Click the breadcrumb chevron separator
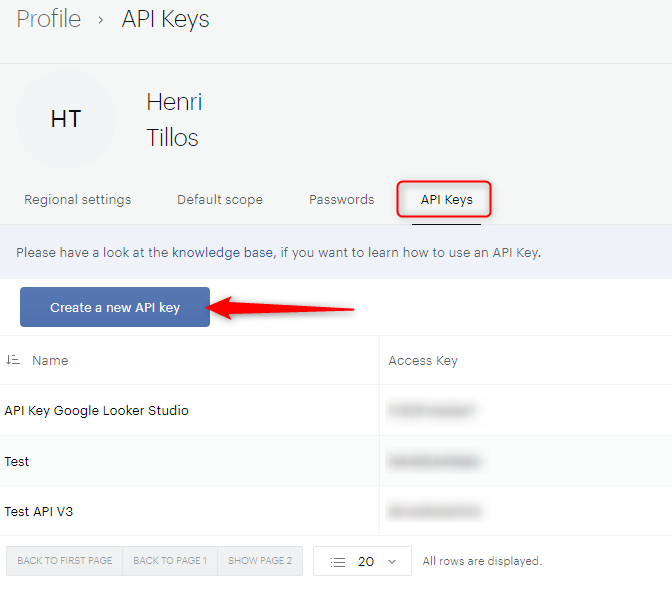Screen dimensions: 672x590 click(101, 20)
